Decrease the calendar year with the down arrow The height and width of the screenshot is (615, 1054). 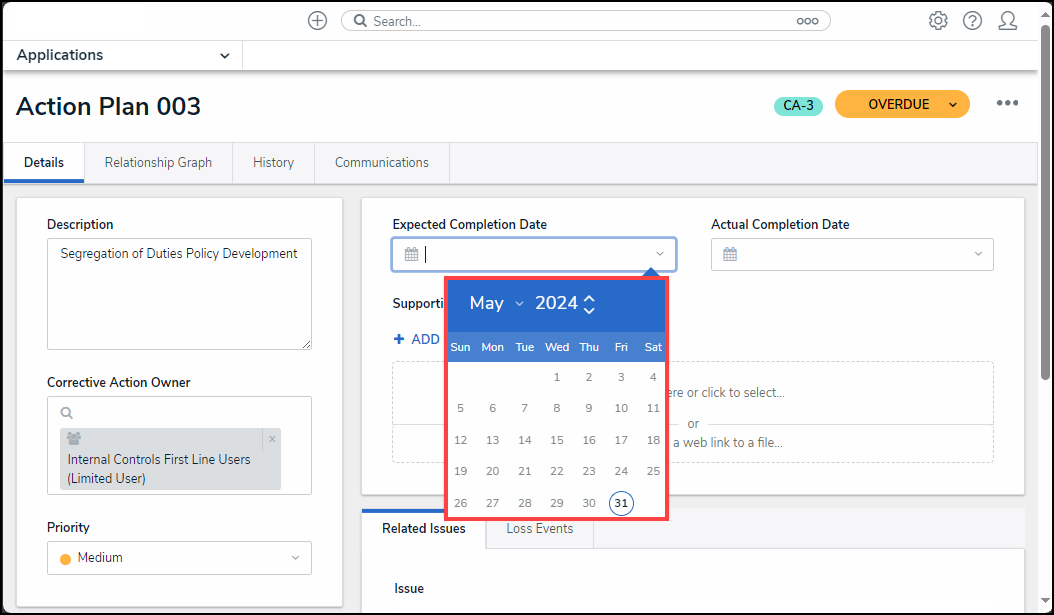point(589,310)
